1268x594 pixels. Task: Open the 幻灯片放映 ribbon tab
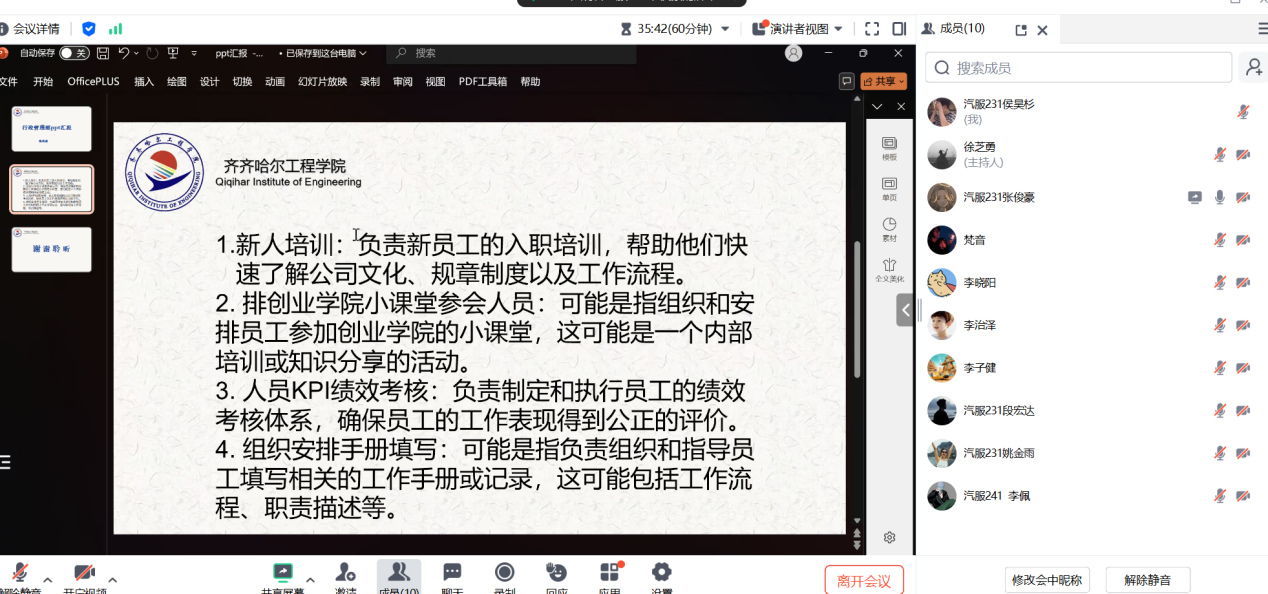(322, 82)
